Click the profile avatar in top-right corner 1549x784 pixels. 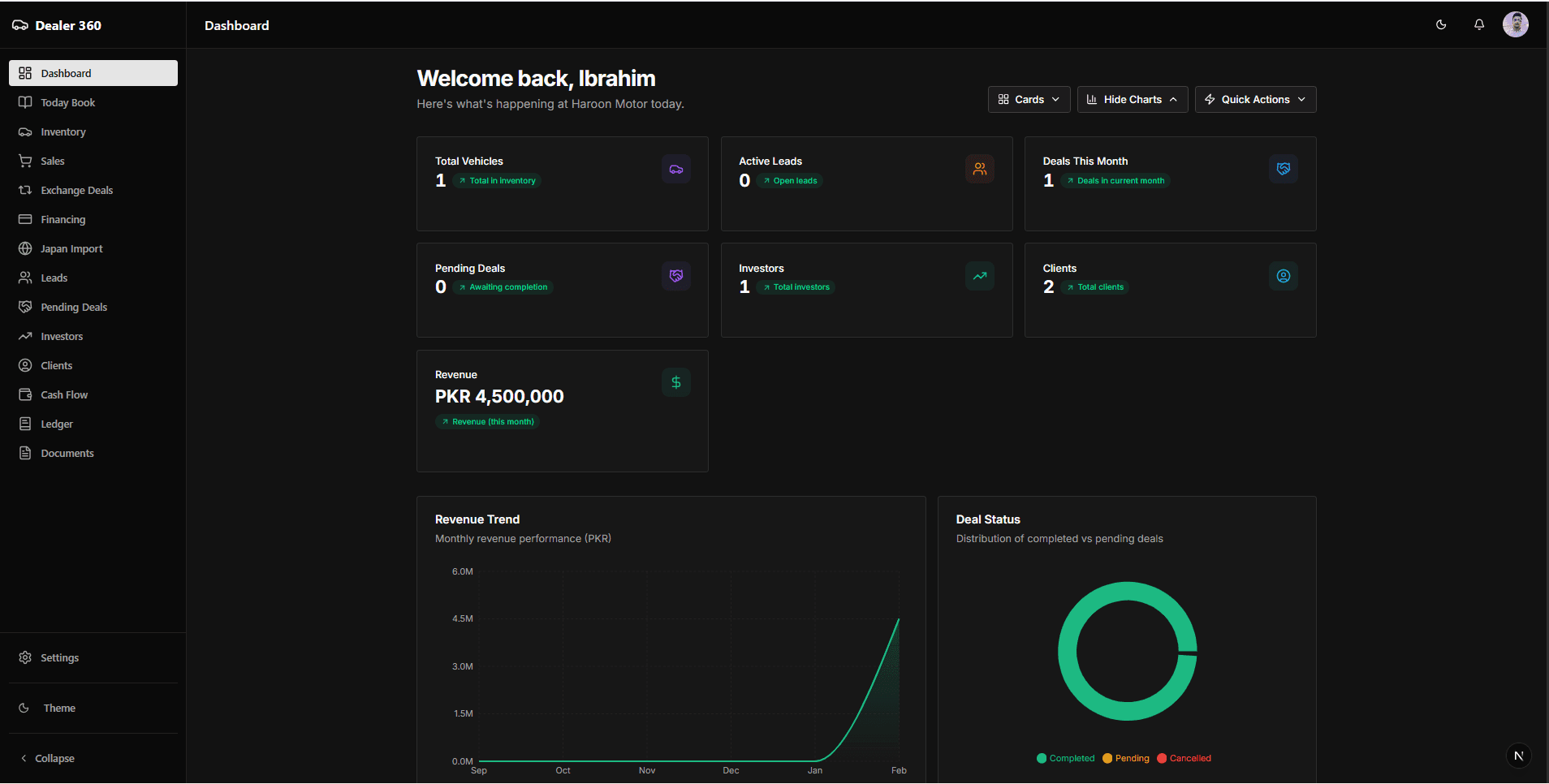point(1516,24)
